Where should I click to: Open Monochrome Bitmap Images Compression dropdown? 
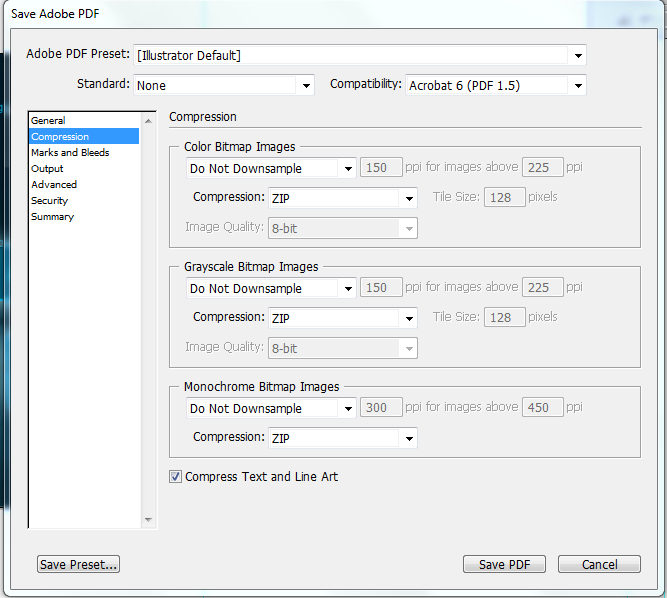click(342, 438)
